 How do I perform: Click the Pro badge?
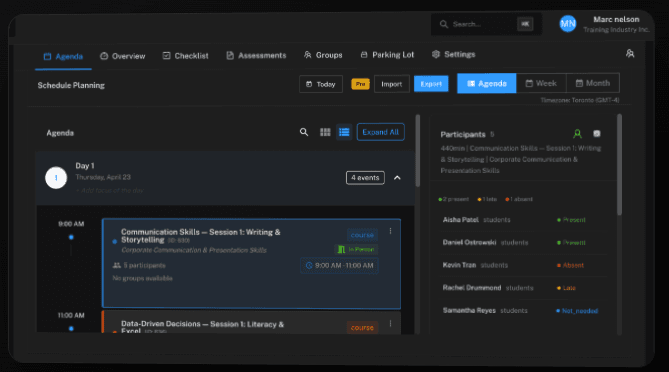click(361, 84)
